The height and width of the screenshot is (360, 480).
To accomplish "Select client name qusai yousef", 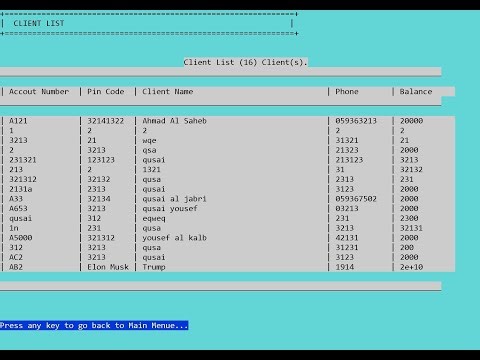I will (170, 209).
